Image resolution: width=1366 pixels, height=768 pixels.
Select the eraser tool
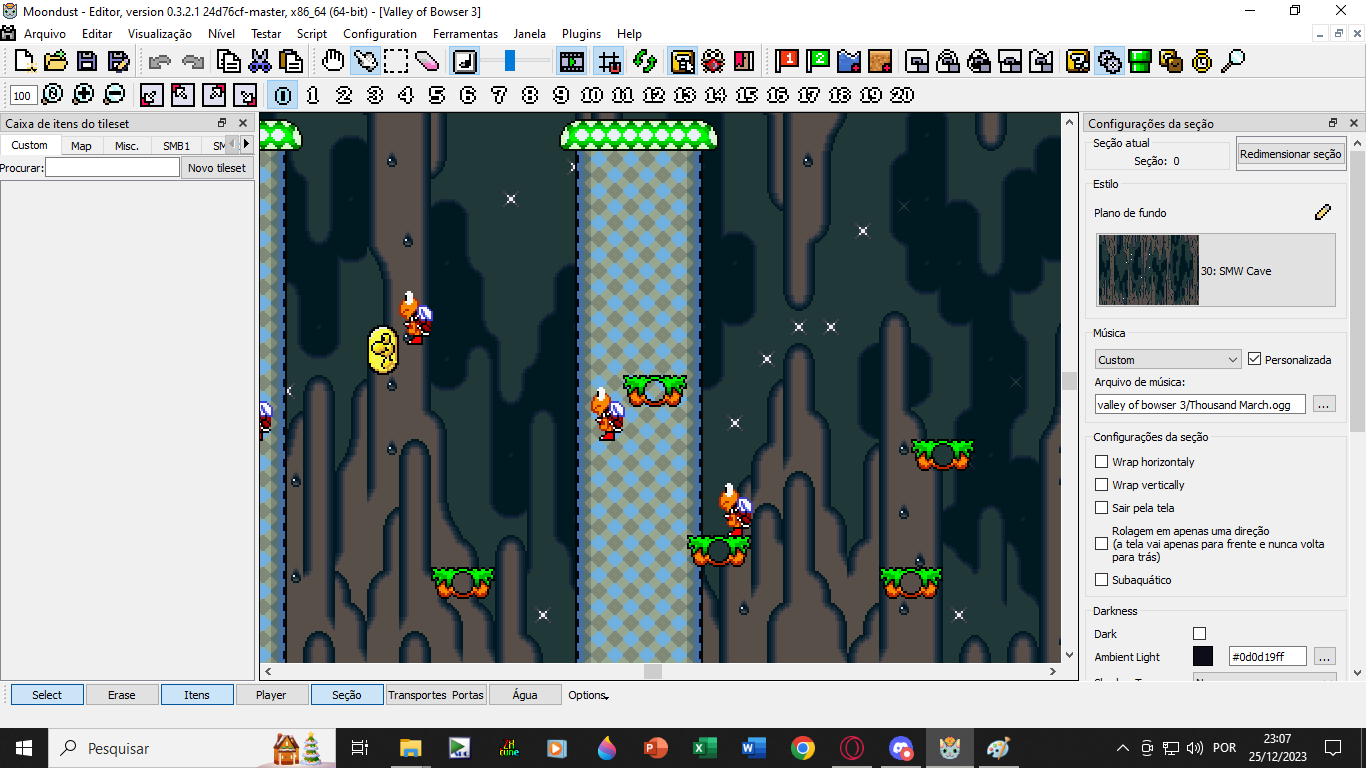427,61
